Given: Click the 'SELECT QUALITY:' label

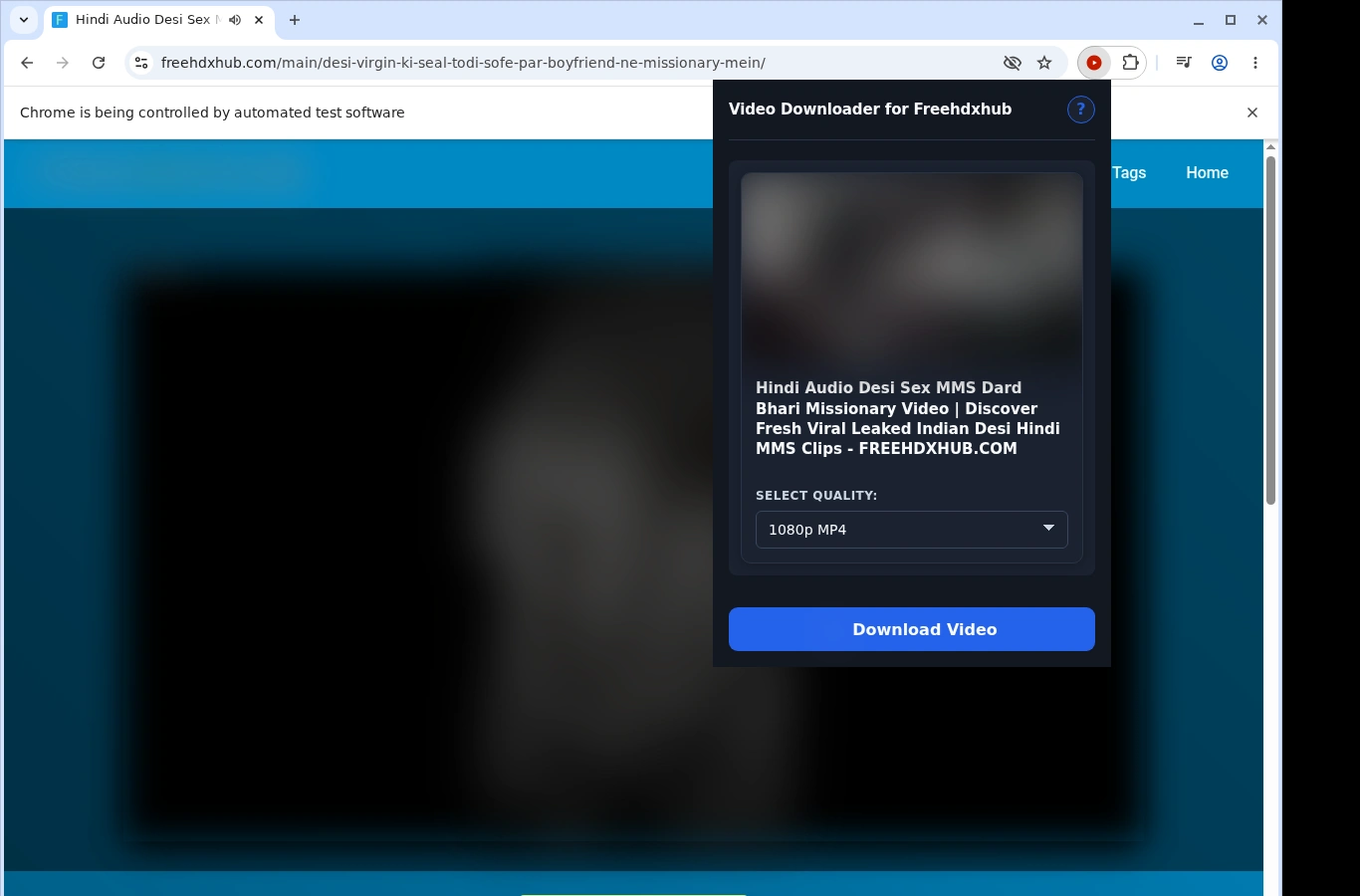Looking at the screenshot, I should click(816, 496).
